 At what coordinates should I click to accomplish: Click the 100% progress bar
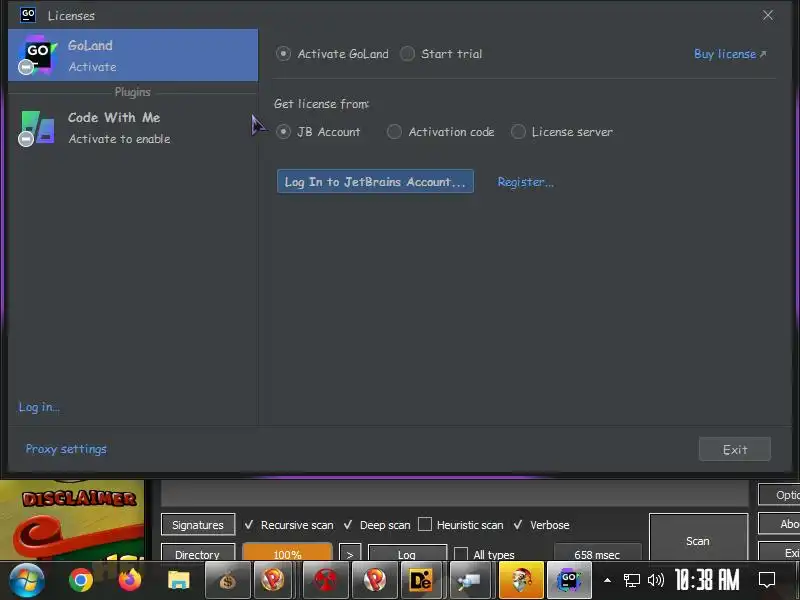(x=287, y=553)
